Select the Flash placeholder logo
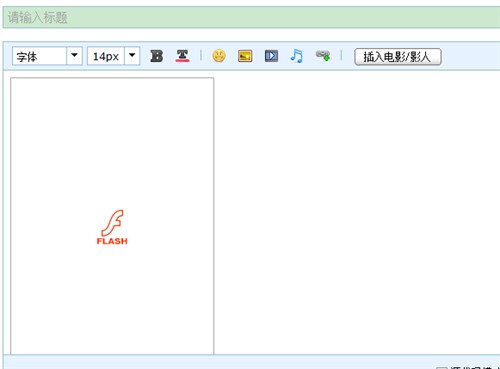This screenshot has height=369, width=500. [112, 227]
